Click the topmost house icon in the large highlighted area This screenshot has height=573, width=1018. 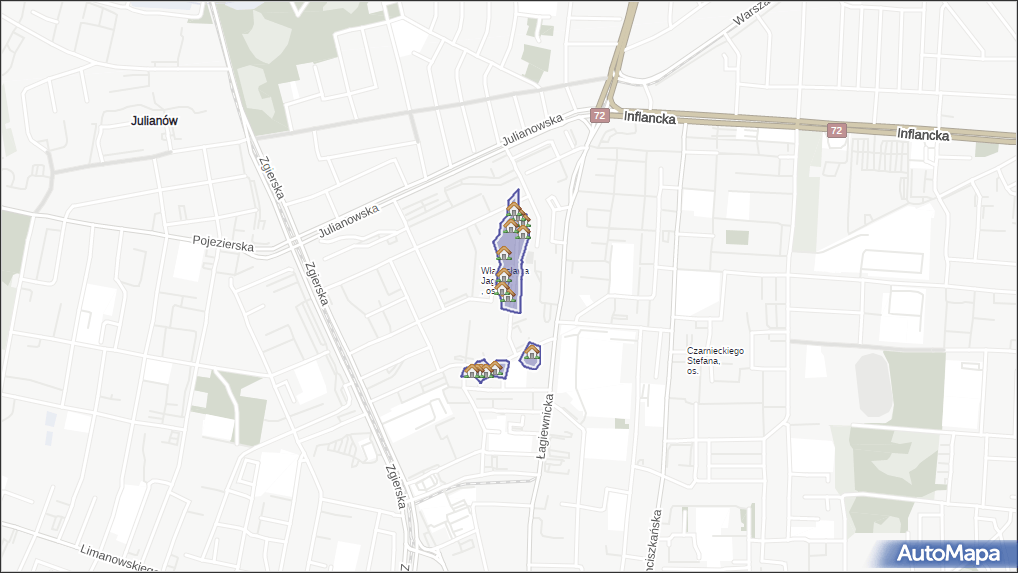pos(513,210)
